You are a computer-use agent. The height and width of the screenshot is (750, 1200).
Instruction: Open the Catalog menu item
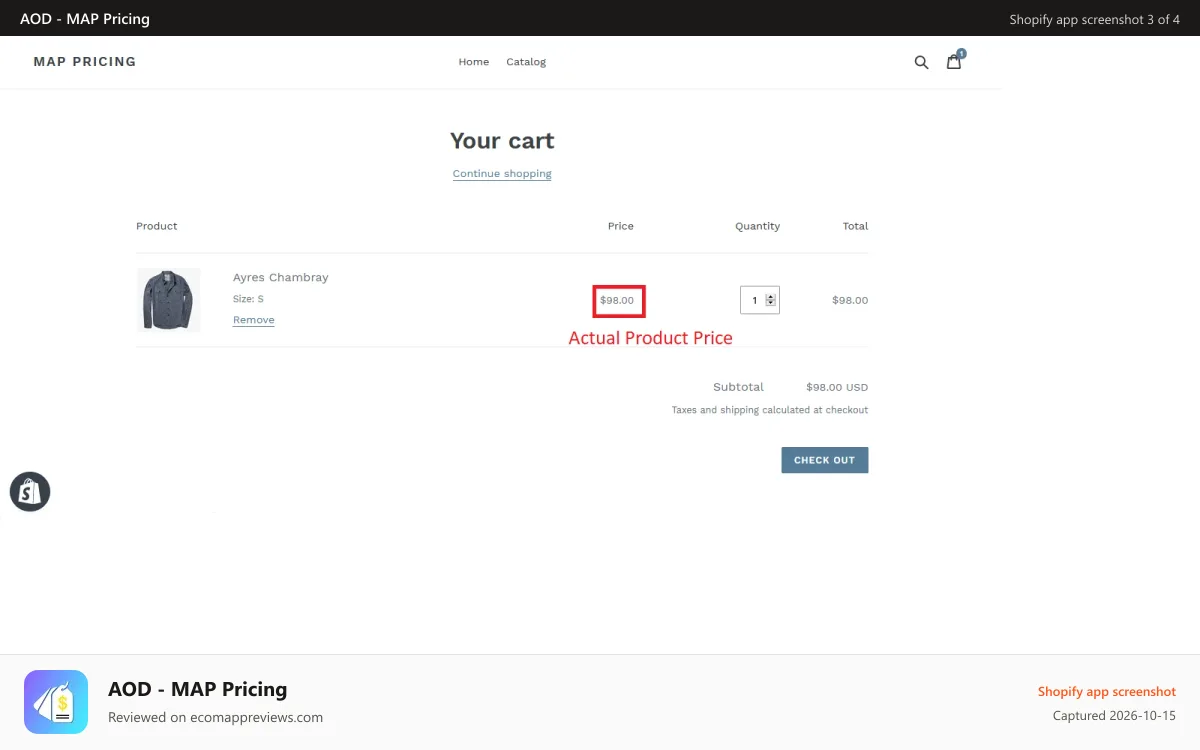[x=526, y=62]
